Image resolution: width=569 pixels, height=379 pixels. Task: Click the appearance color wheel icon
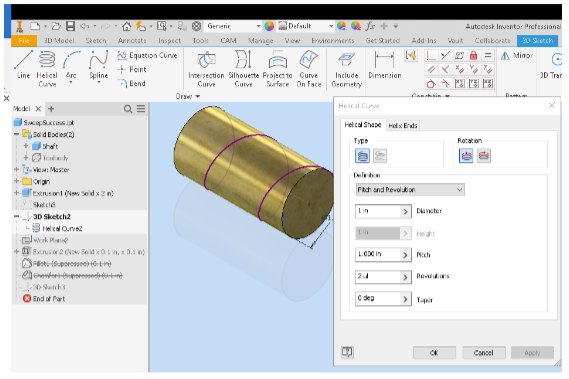point(269,26)
